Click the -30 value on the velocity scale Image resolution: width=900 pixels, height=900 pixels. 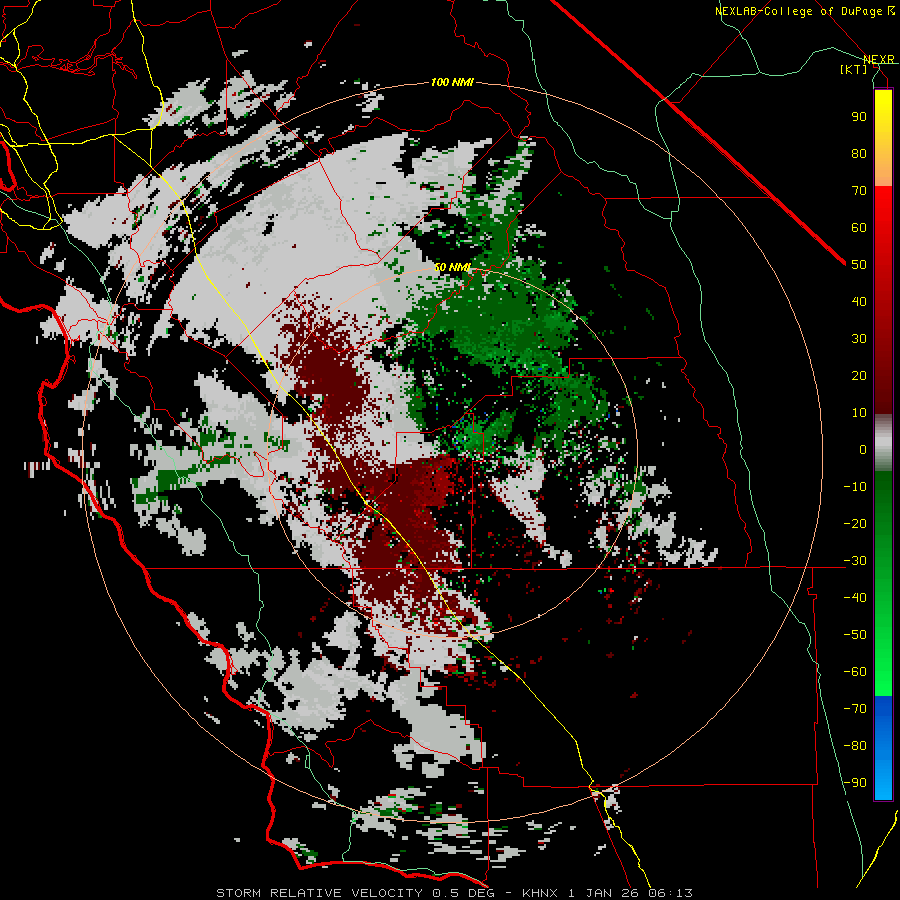click(855, 561)
